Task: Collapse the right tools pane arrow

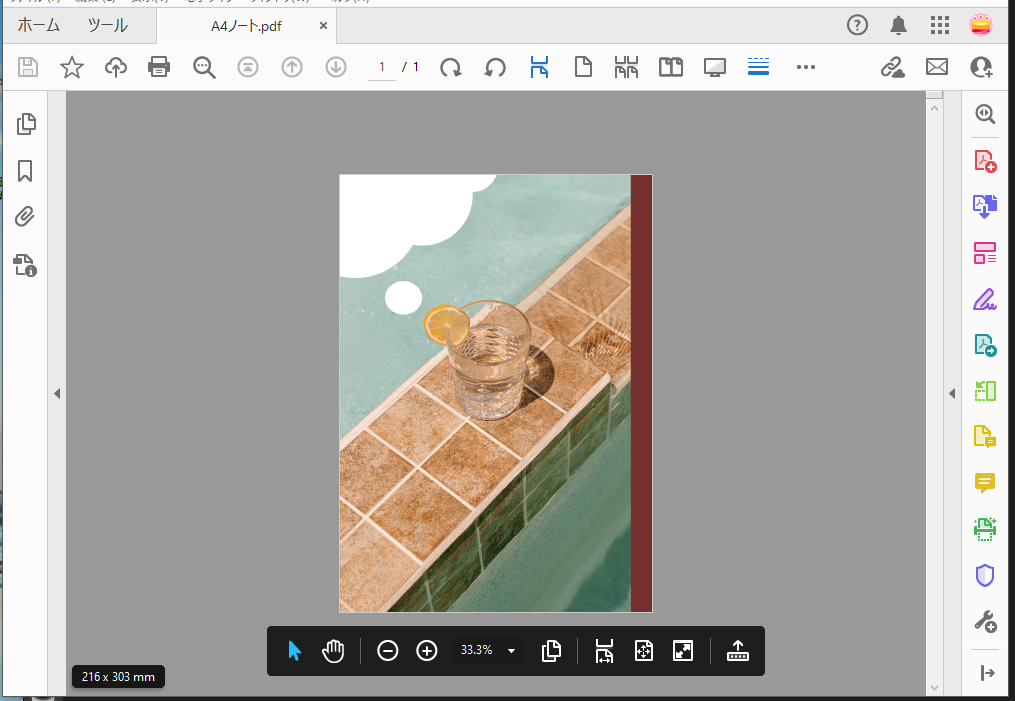Action: tap(951, 394)
